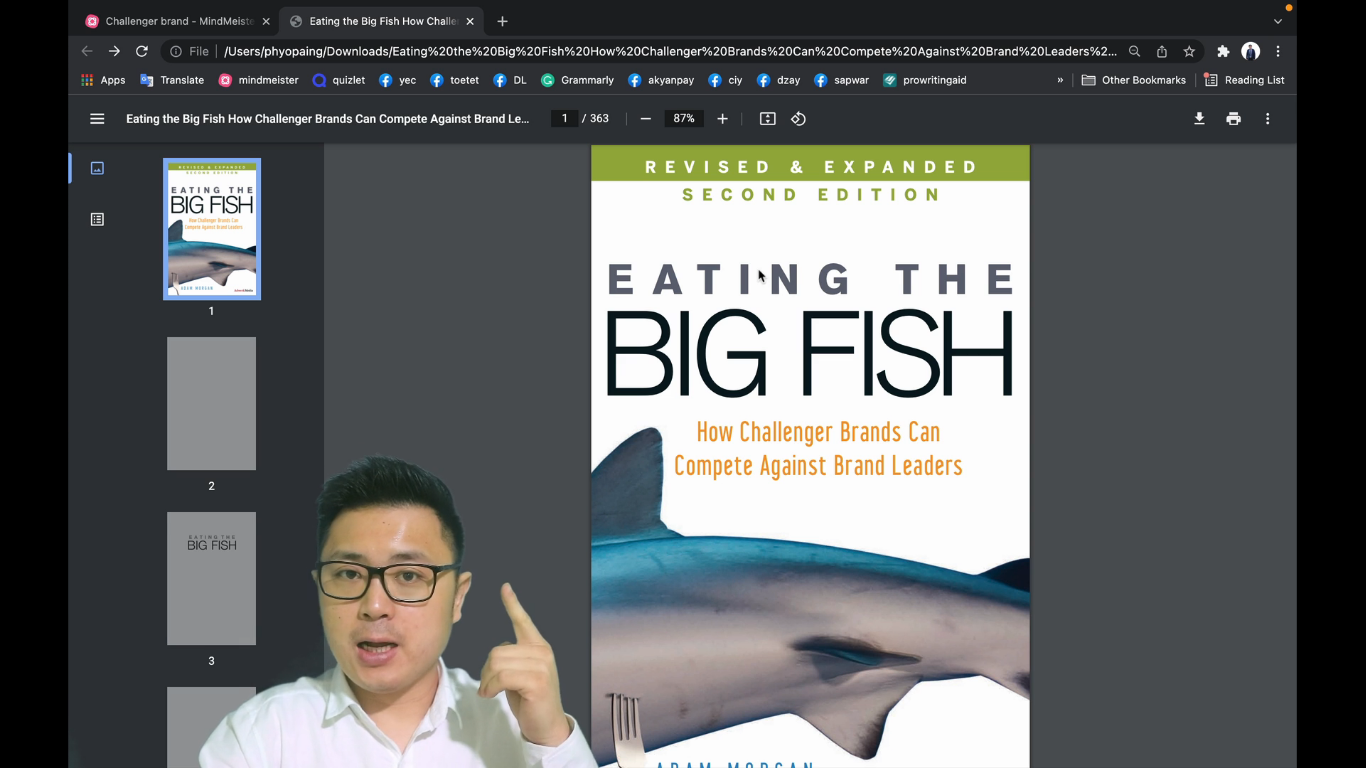Viewport: 1366px width, 768px height.
Task: Open the Reading List
Action: click(x=1245, y=80)
